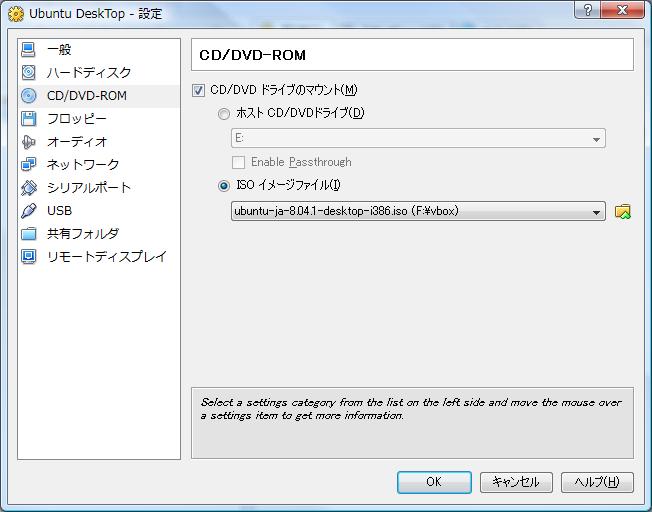Select ISO イメージファイル radio button
The image size is (652, 512).
pyautogui.click(x=224, y=186)
